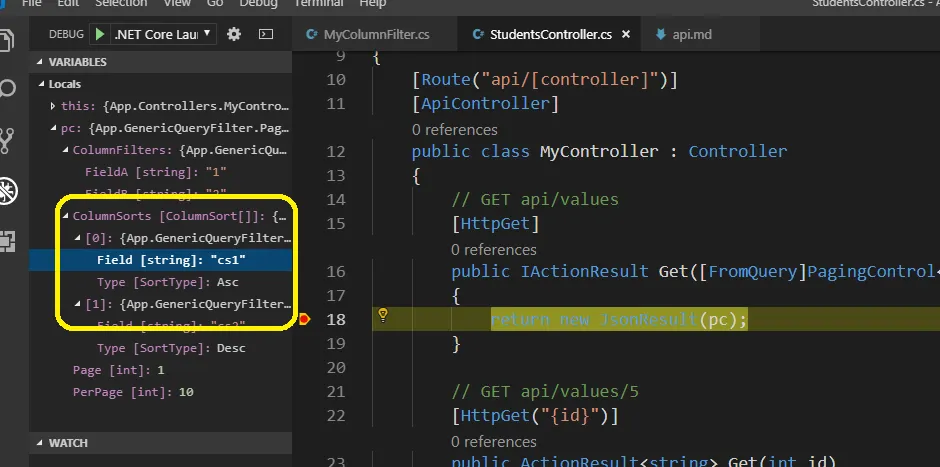Image resolution: width=940 pixels, height=467 pixels.
Task: Collapse the ColumnFilters node
Action: click(x=65, y=150)
